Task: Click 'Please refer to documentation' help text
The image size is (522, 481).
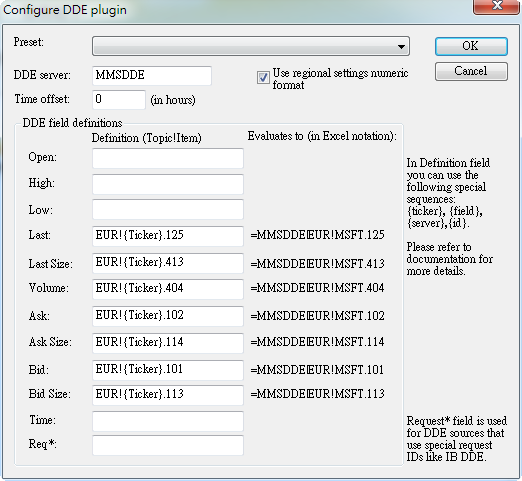Action: point(449,259)
